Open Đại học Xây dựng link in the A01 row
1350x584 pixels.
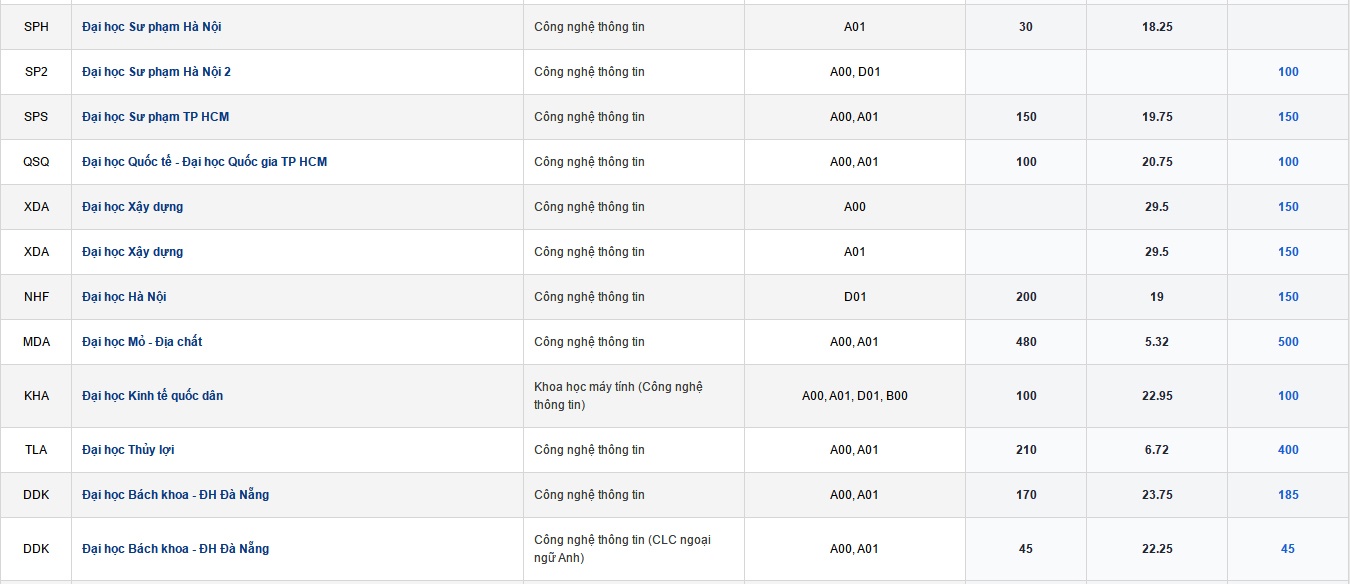click(132, 252)
